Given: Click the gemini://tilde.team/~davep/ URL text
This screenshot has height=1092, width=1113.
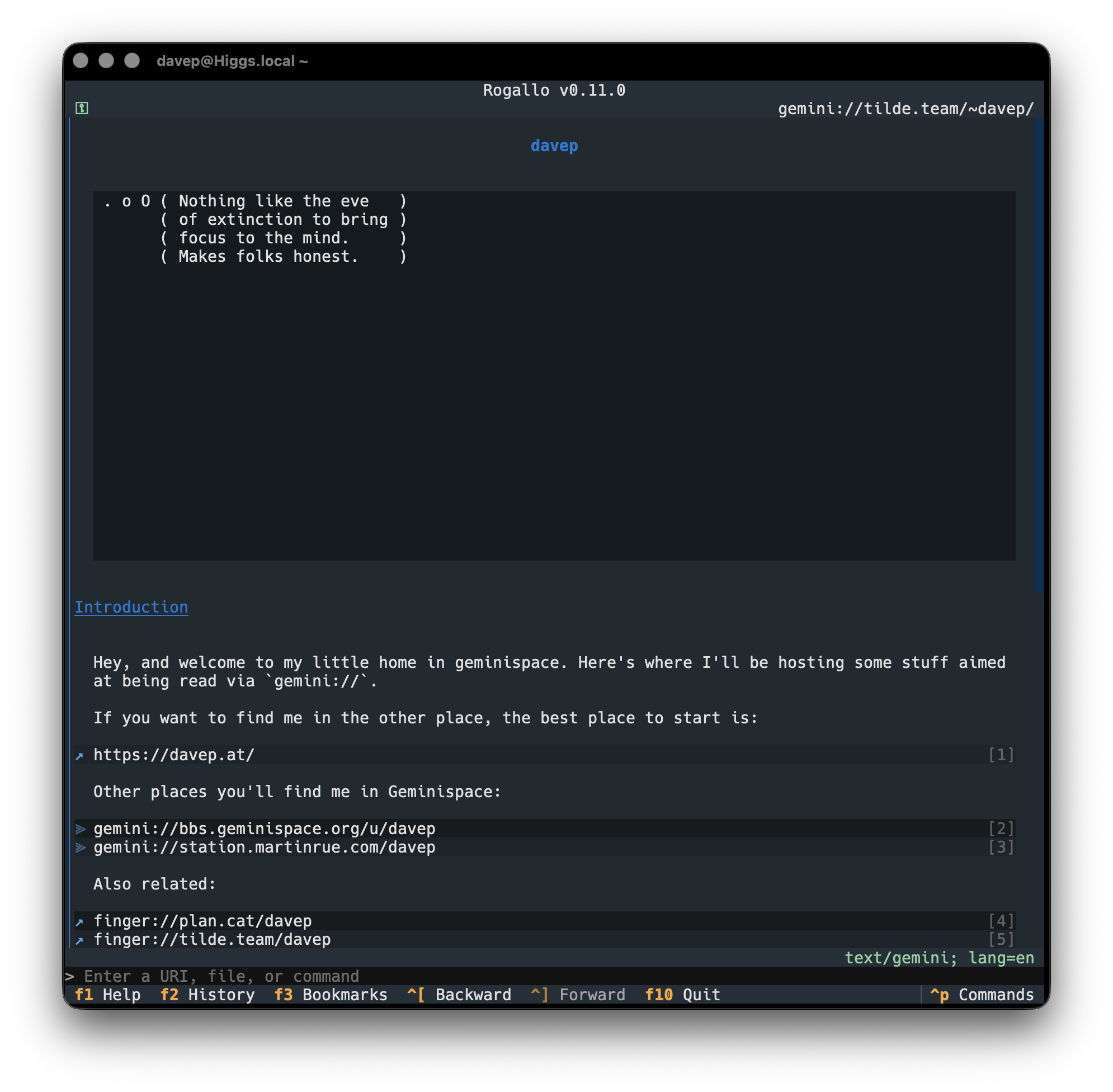Looking at the screenshot, I should [906, 109].
